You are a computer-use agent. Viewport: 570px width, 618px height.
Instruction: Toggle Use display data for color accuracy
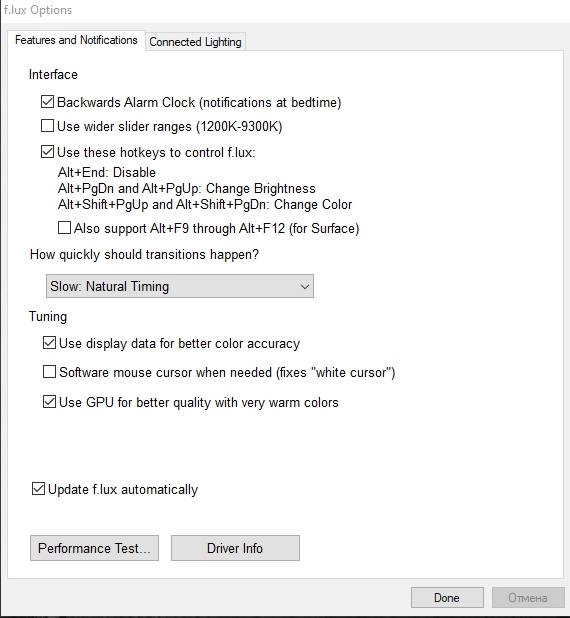click(49, 343)
